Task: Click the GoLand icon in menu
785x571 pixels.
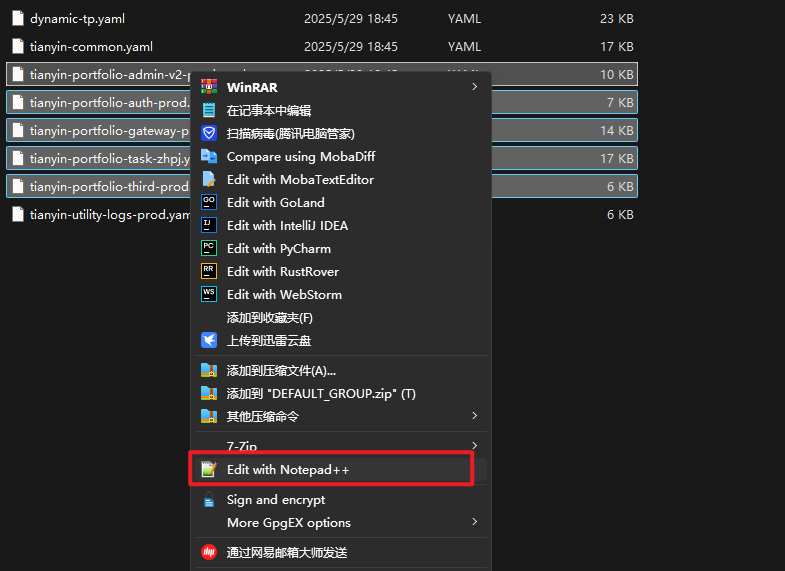Action: pos(209,202)
